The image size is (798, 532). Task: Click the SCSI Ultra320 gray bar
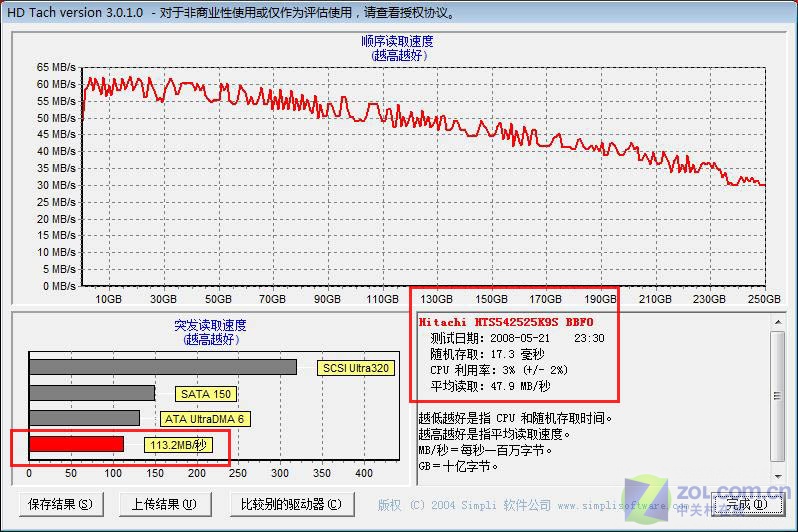click(163, 367)
